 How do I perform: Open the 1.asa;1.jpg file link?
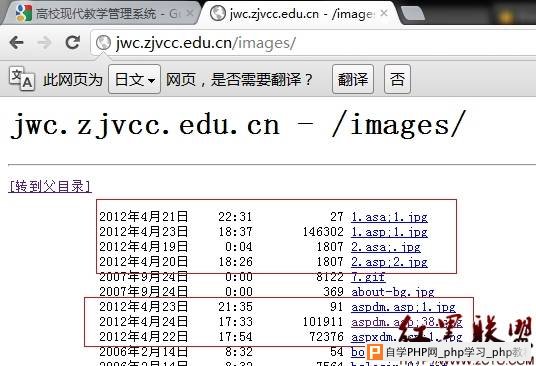tap(389, 217)
